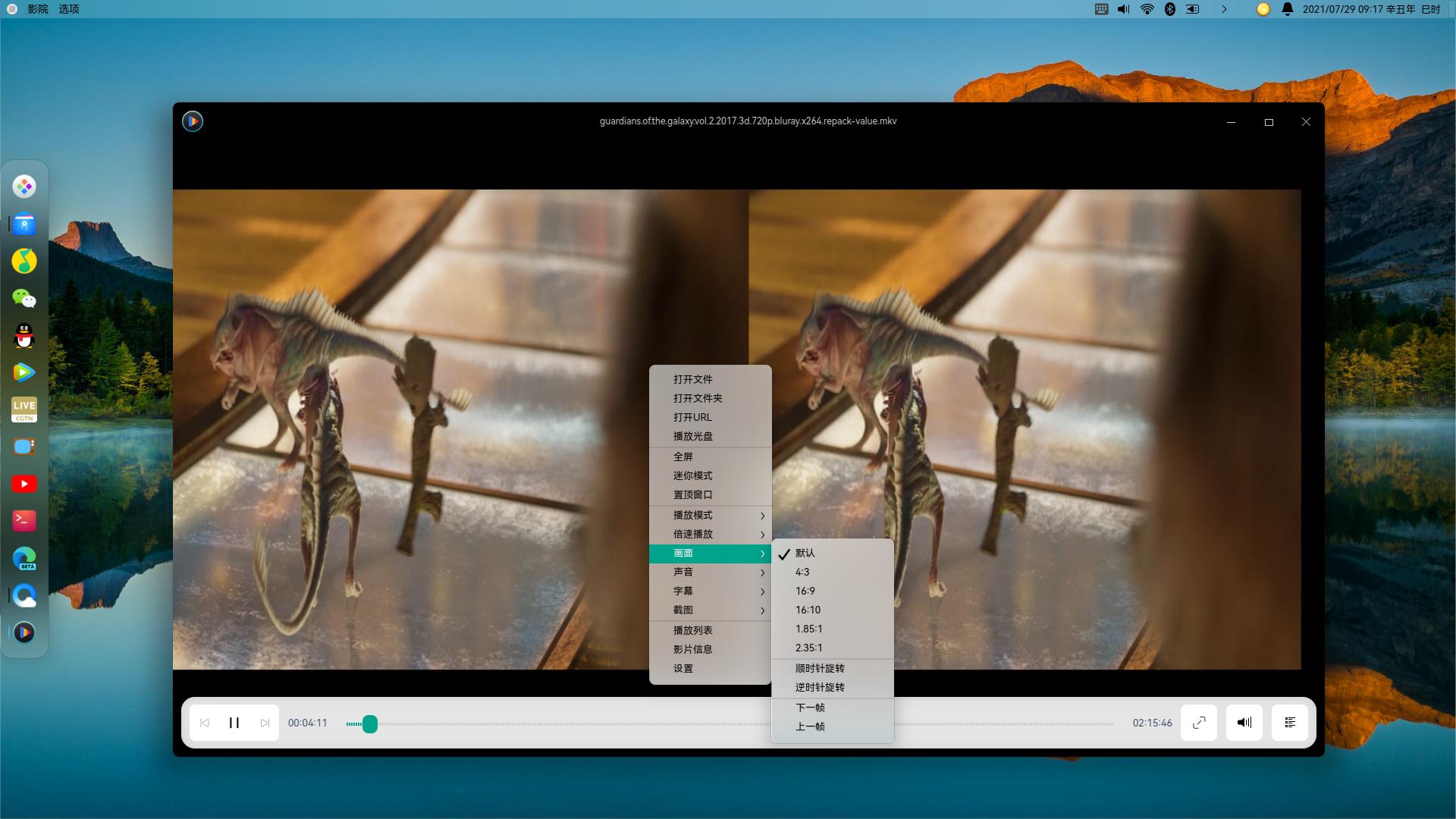
Task: Rotate the picture clockwise with 顺时针旋转
Action: point(819,668)
